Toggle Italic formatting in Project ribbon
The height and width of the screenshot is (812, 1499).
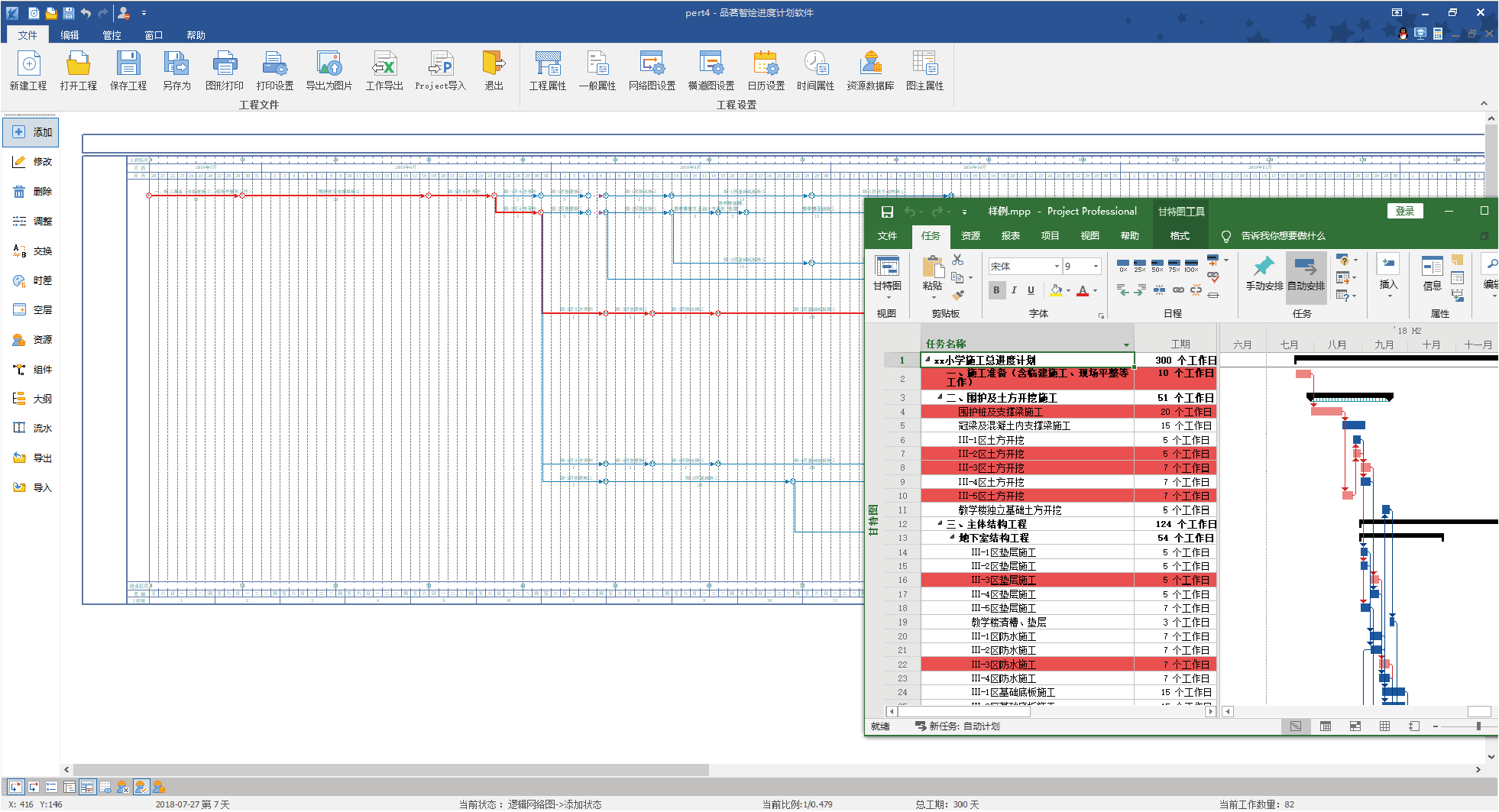[1014, 290]
